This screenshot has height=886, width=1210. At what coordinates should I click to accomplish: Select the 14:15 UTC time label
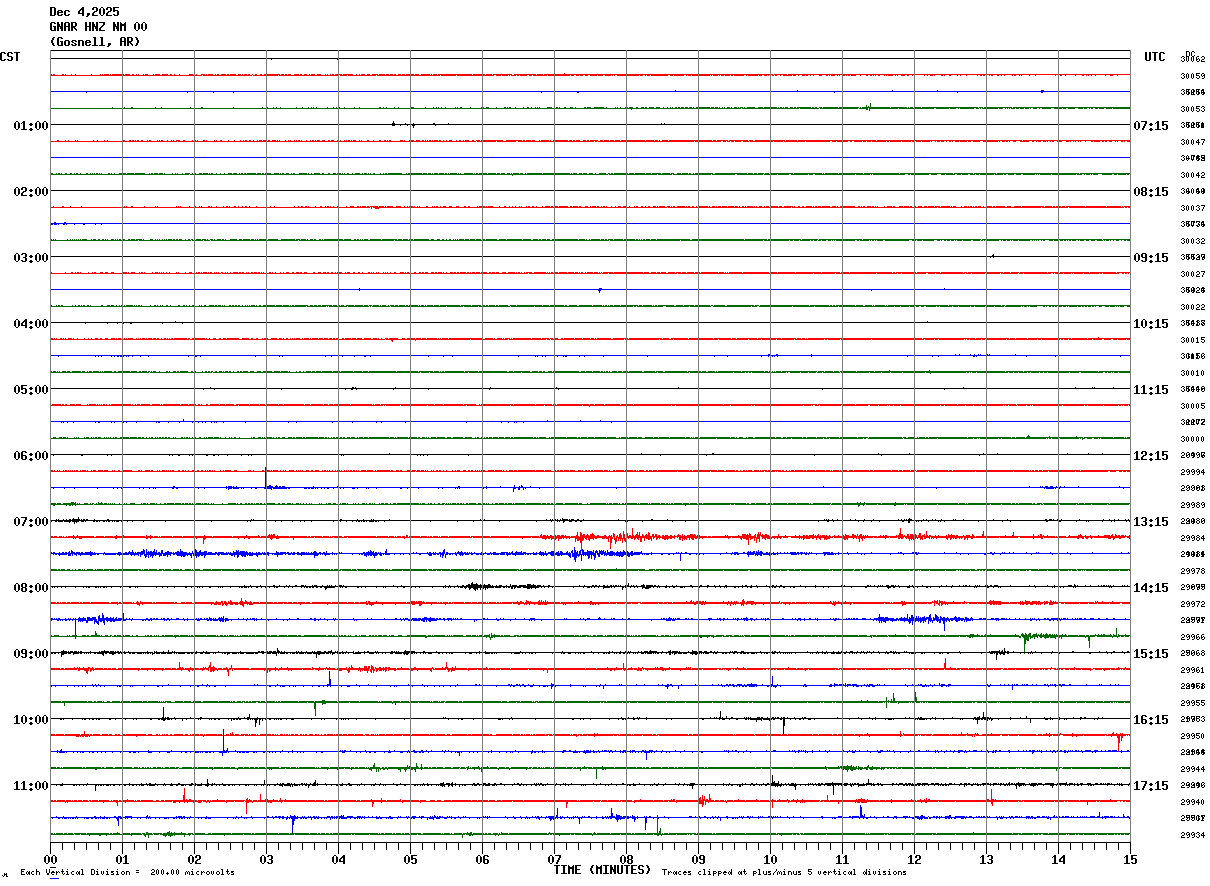1151,588
